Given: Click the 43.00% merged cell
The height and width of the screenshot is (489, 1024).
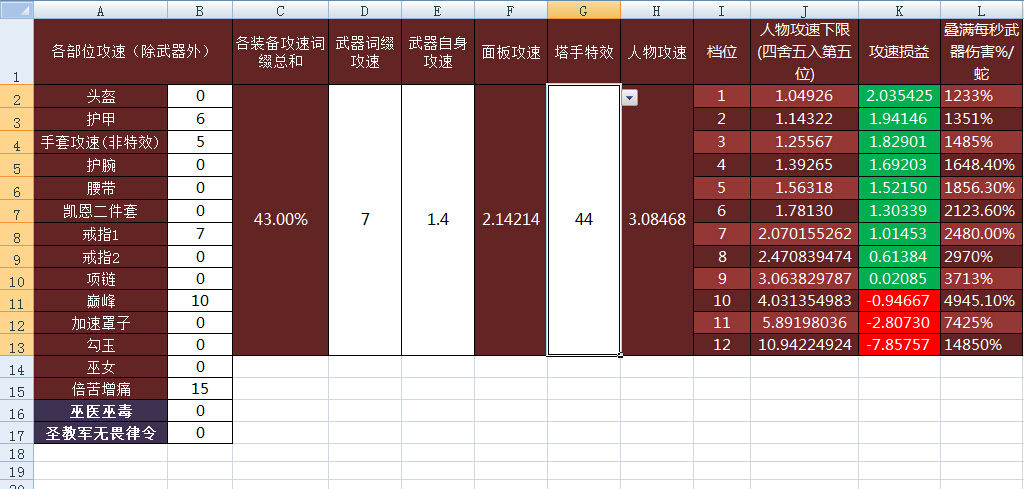Looking at the screenshot, I should click(280, 220).
